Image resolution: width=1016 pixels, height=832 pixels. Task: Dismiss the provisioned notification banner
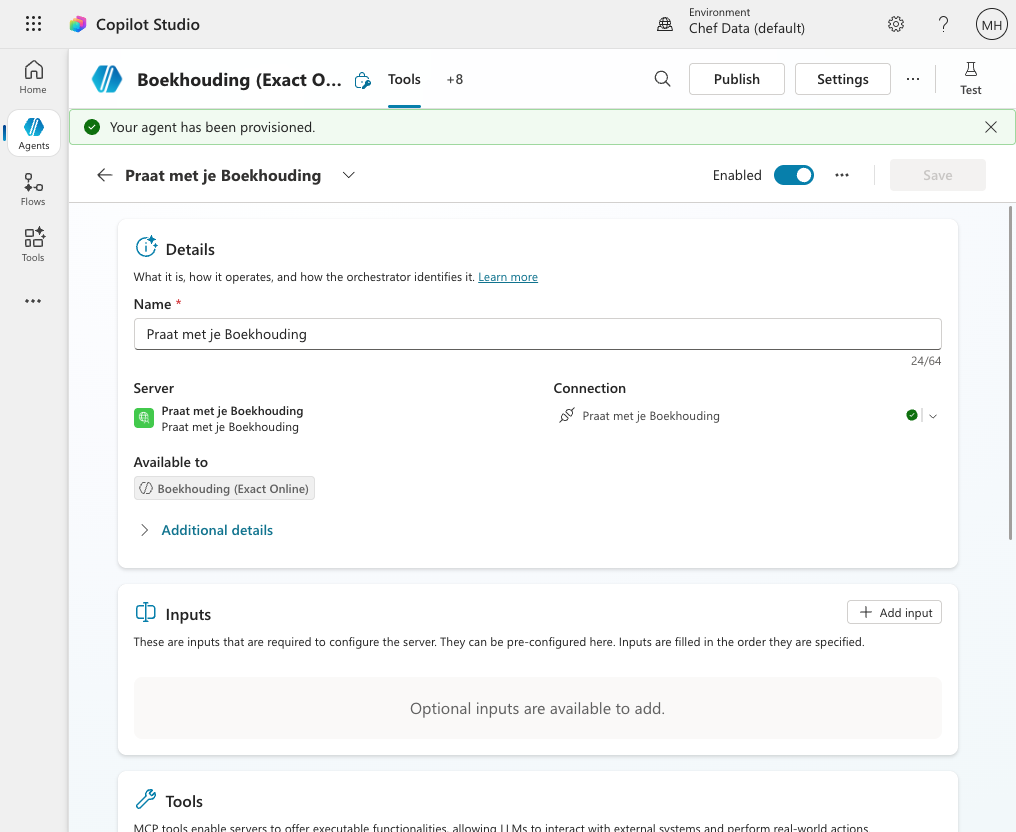991,127
